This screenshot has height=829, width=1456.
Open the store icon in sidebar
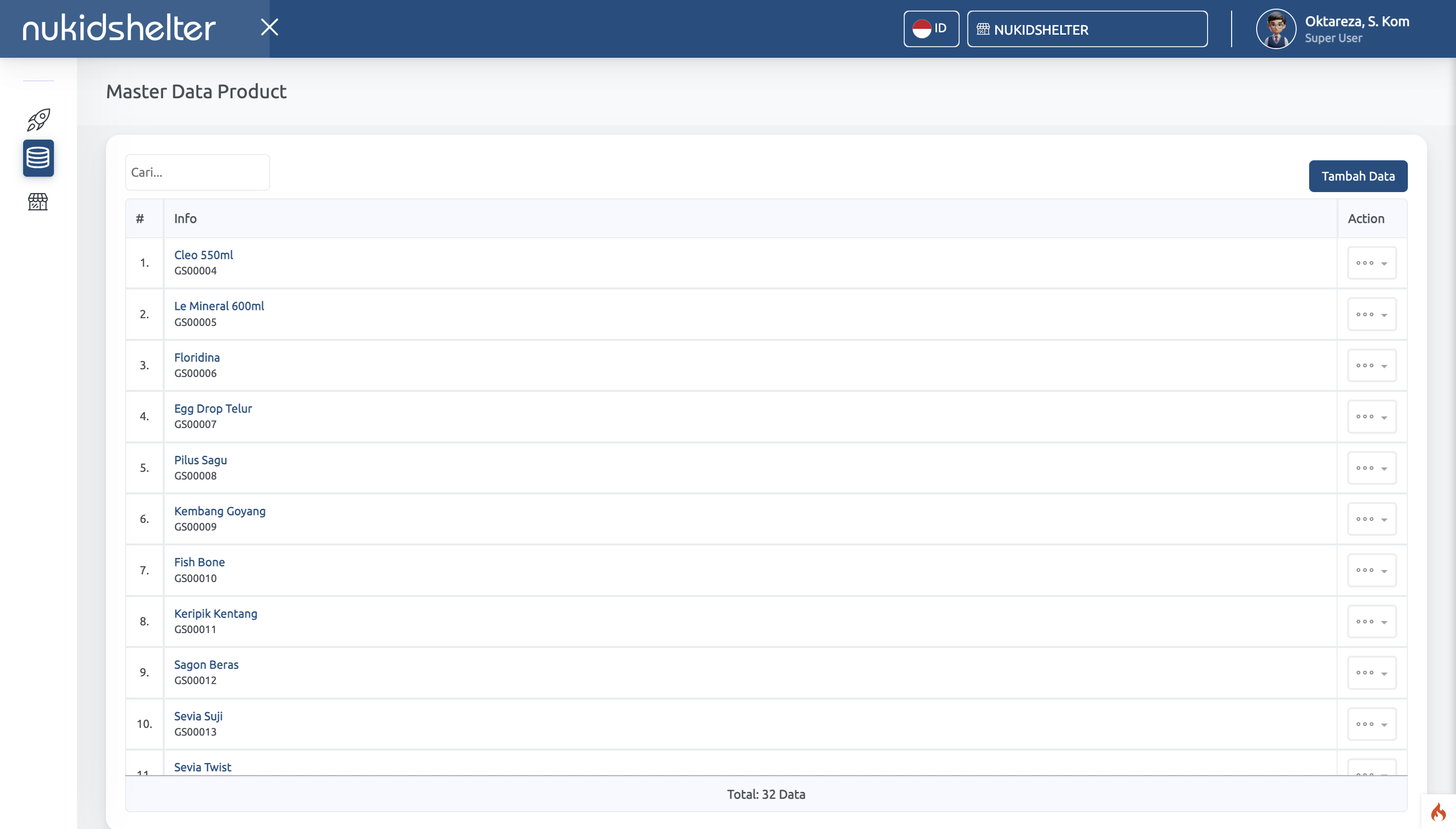pyautogui.click(x=38, y=202)
